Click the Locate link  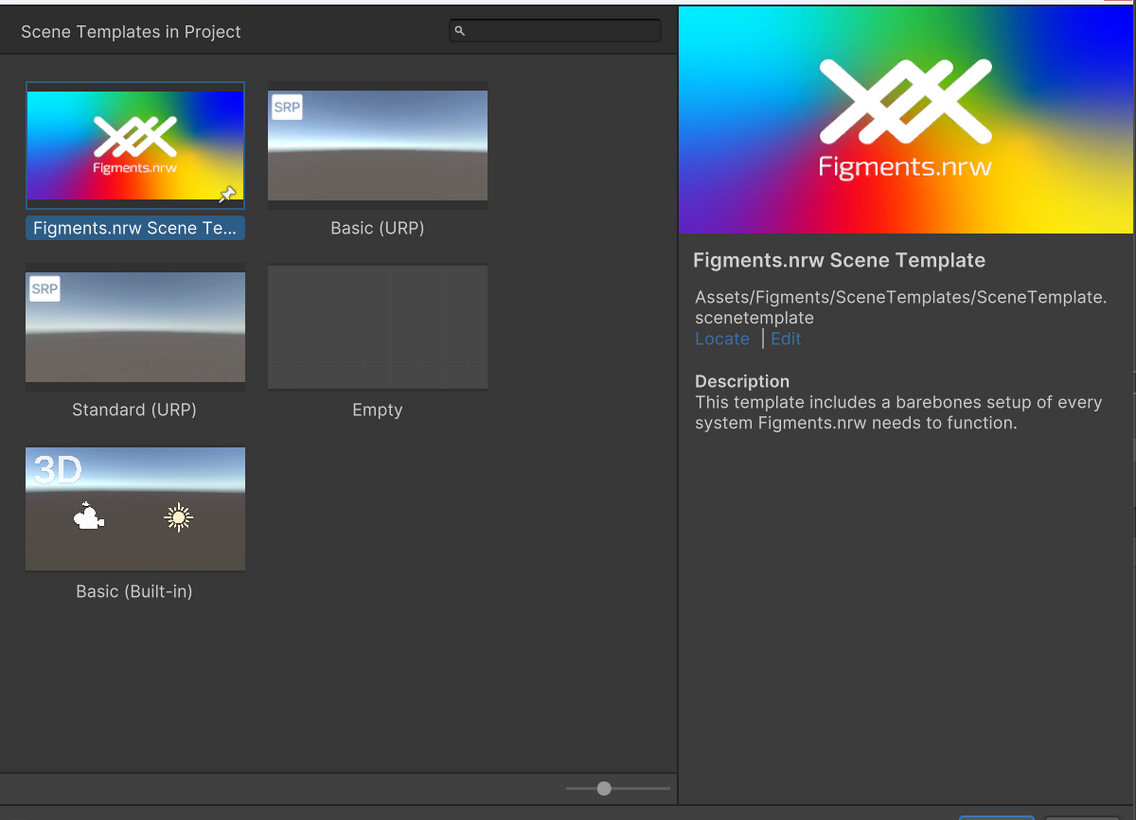click(x=722, y=339)
